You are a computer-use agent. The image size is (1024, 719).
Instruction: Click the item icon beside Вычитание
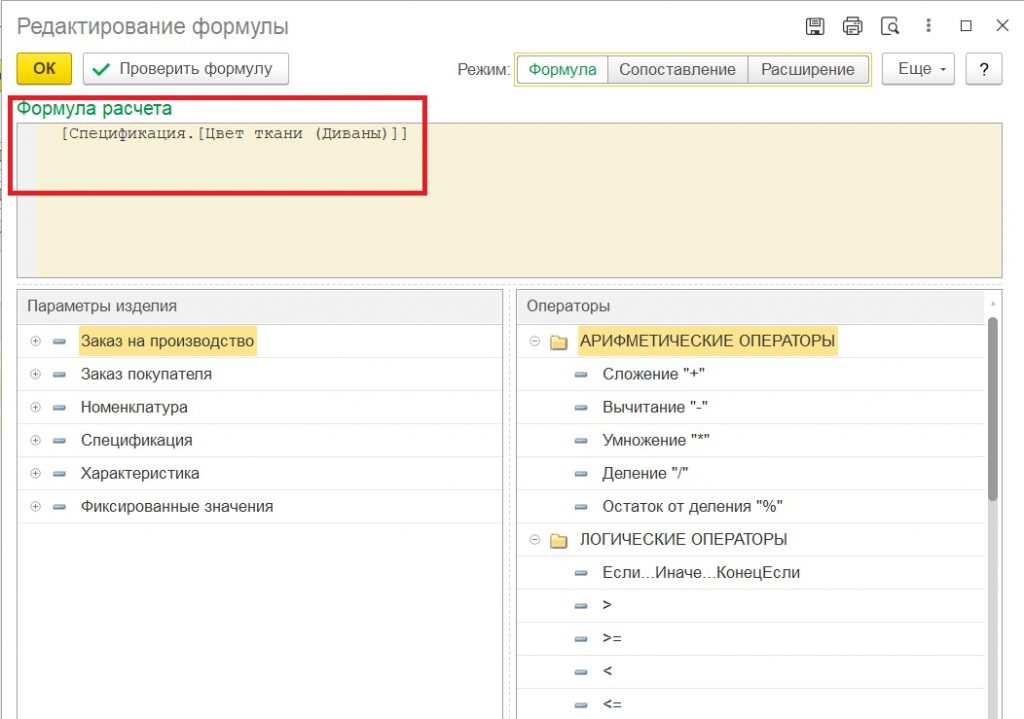(581, 408)
